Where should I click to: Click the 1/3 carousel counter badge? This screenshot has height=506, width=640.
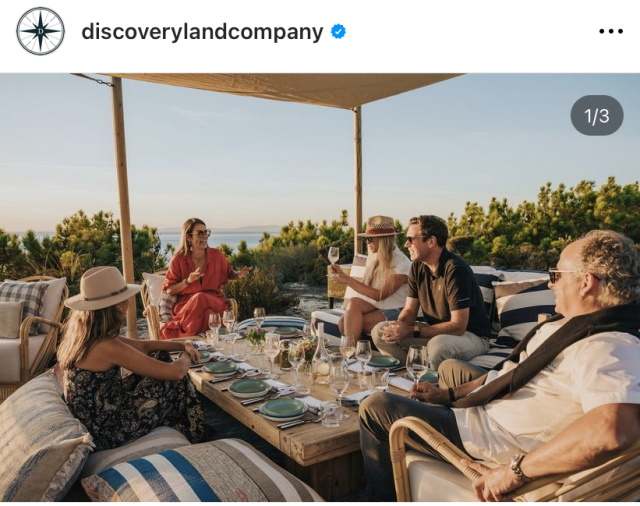(x=597, y=115)
